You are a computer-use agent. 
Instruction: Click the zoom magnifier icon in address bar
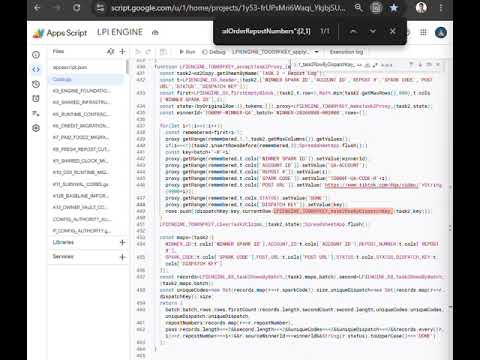[358, 7]
